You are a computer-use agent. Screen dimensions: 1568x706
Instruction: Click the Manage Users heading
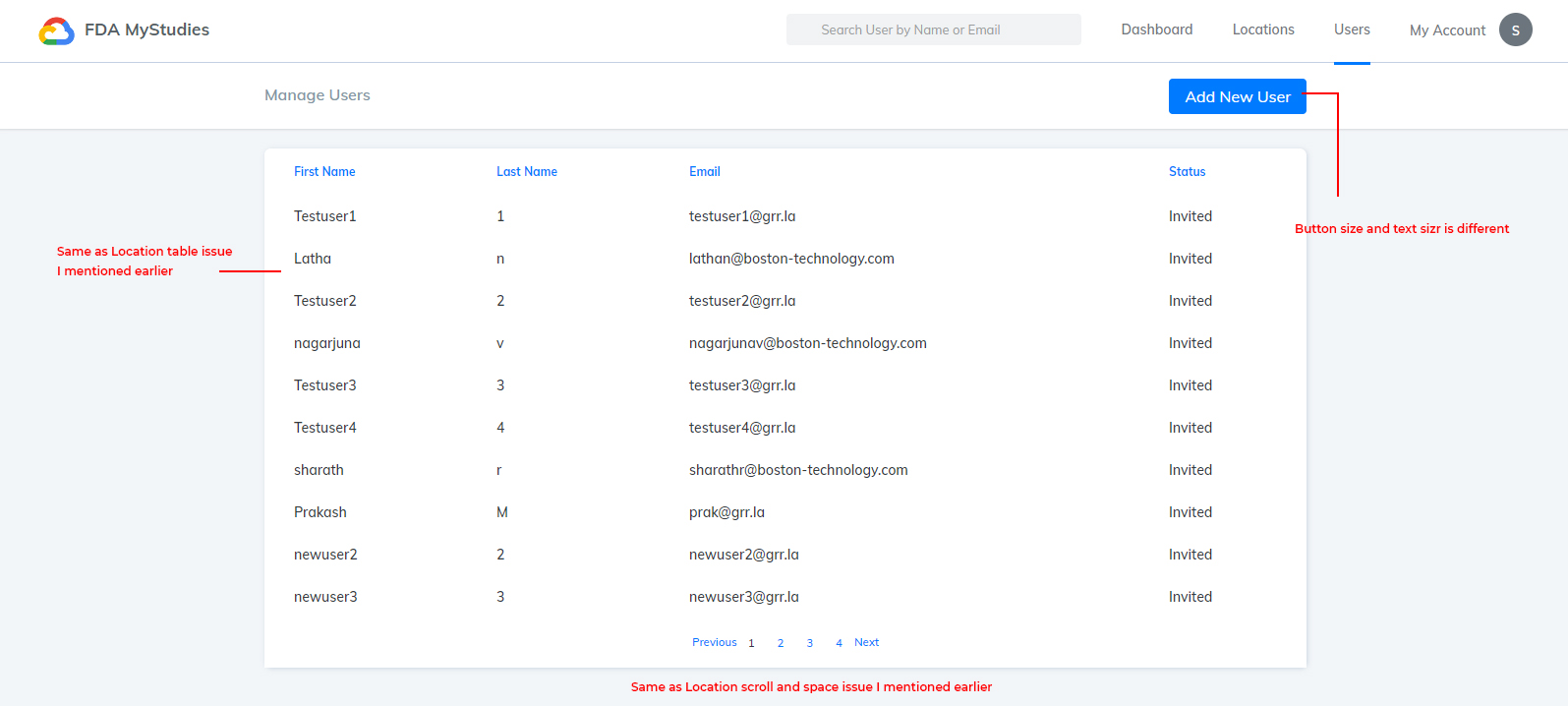click(318, 95)
